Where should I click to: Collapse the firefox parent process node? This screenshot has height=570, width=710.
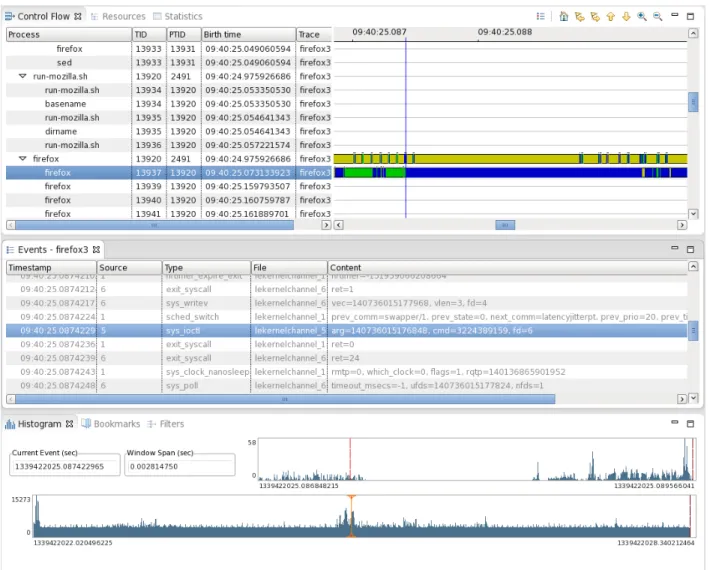click(x=22, y=158)
